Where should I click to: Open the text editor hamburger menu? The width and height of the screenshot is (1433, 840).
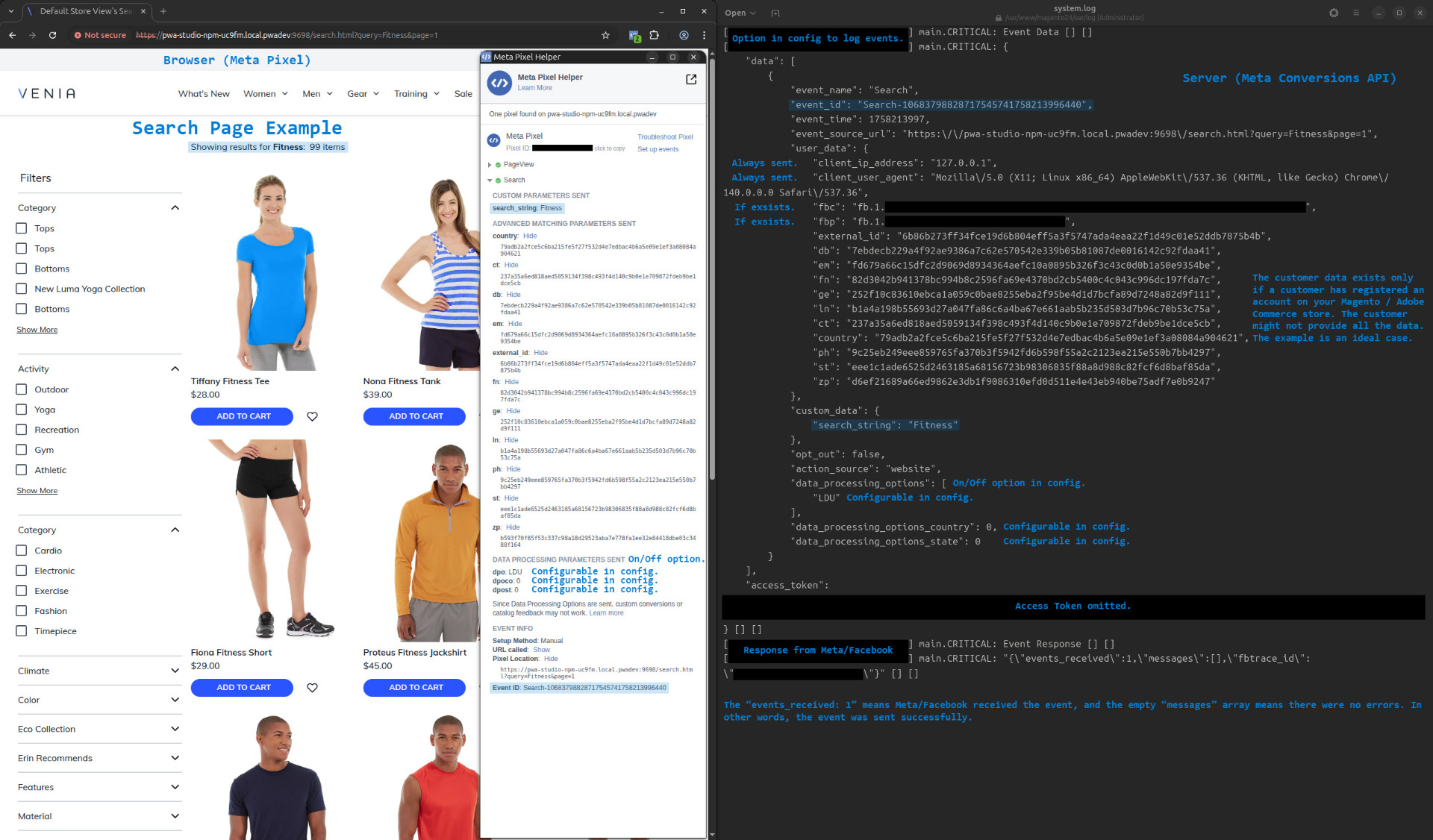pyautogui.click(x=1356, y=13)
